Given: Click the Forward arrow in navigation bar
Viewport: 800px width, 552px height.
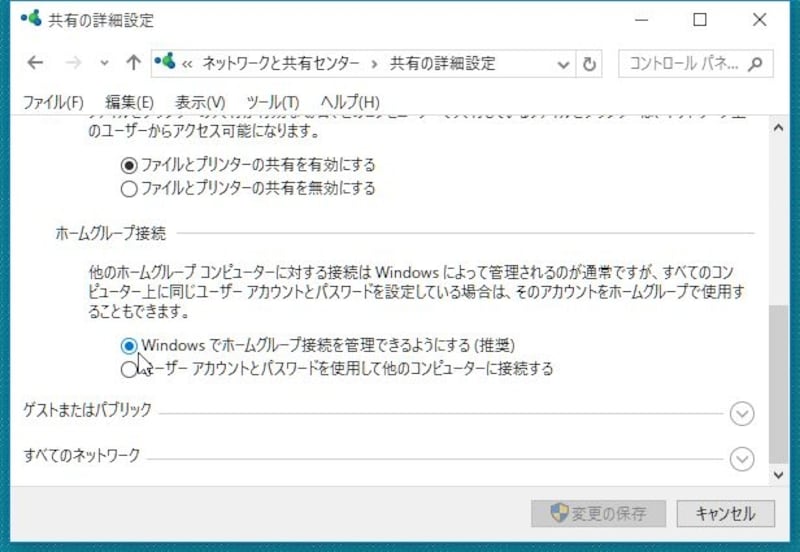Looking at the screenshot, I should click(x=73, y=63).
